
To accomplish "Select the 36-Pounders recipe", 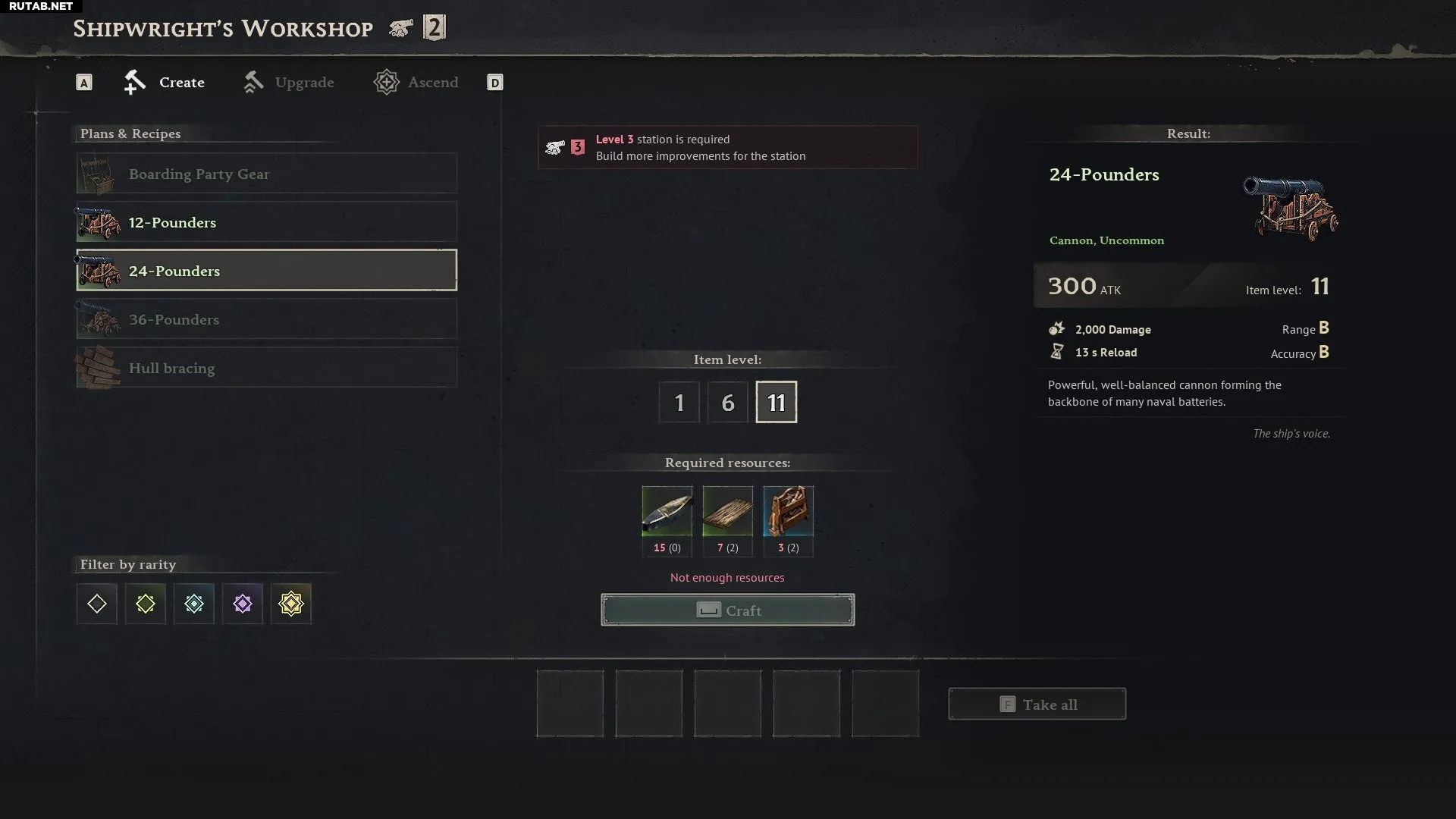I will (x=267, y=319).
